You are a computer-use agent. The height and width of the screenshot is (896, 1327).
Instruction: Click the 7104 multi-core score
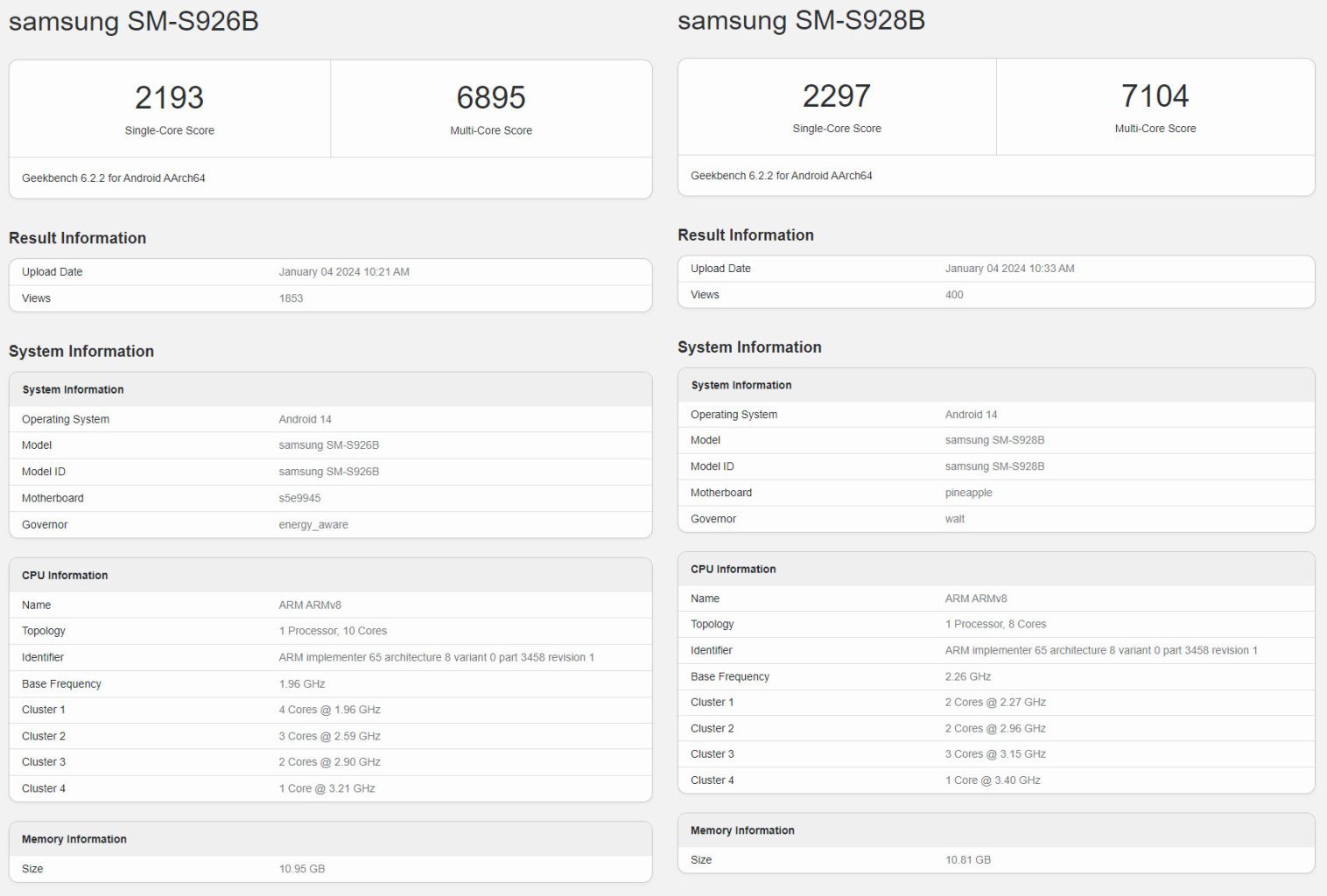[1155, 95]
